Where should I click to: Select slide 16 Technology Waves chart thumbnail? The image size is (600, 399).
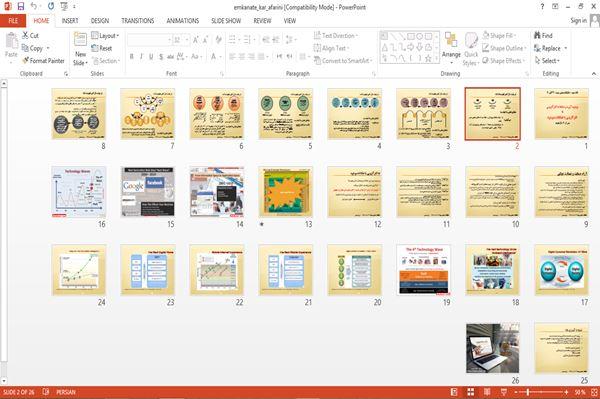point(79,192)
